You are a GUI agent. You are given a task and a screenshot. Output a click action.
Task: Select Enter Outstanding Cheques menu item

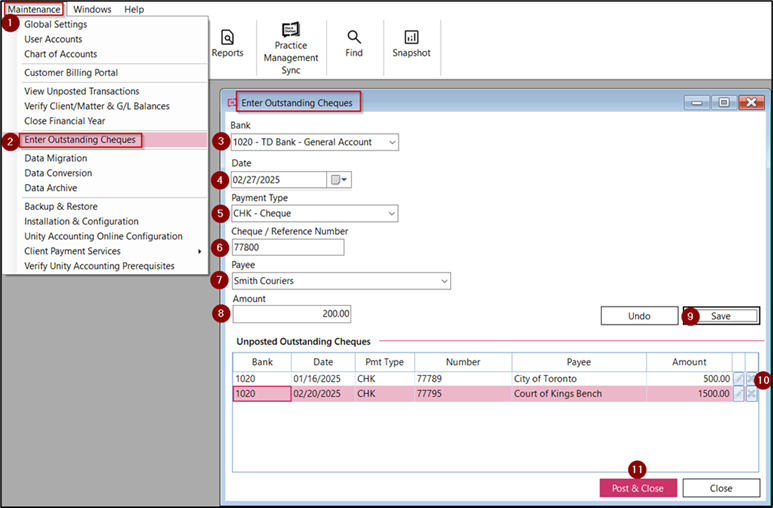click(x=80, y=140)
